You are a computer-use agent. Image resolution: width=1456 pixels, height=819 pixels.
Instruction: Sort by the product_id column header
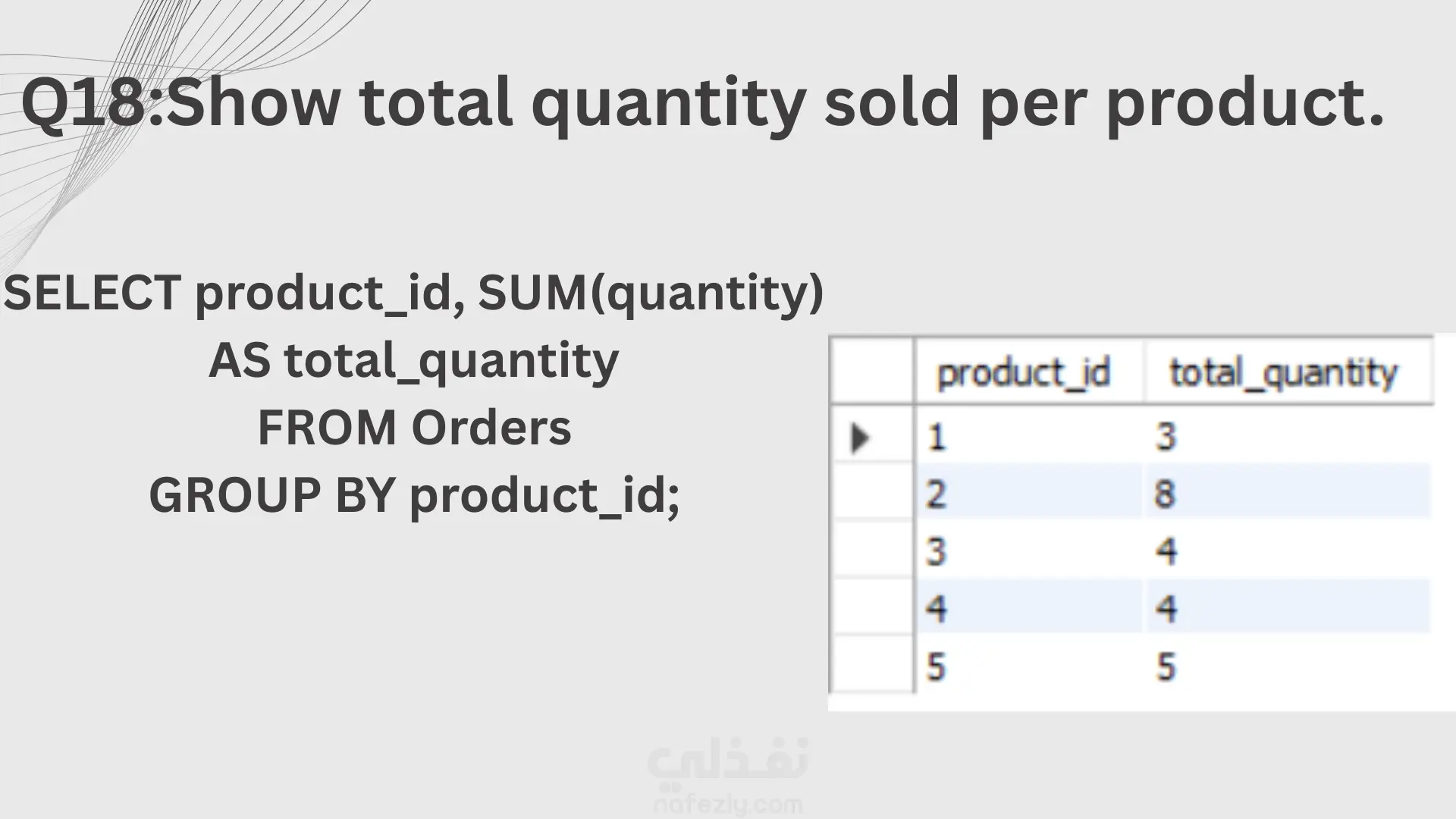coord(1024,372)
